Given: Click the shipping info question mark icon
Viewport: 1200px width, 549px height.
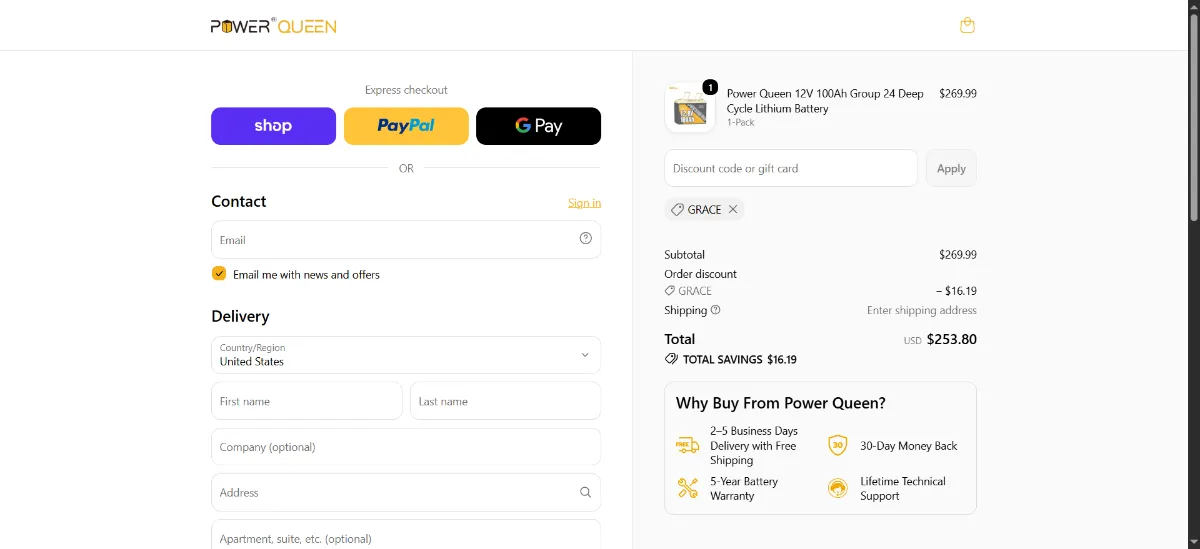Looking at the screenshot, I should (715, 310).
